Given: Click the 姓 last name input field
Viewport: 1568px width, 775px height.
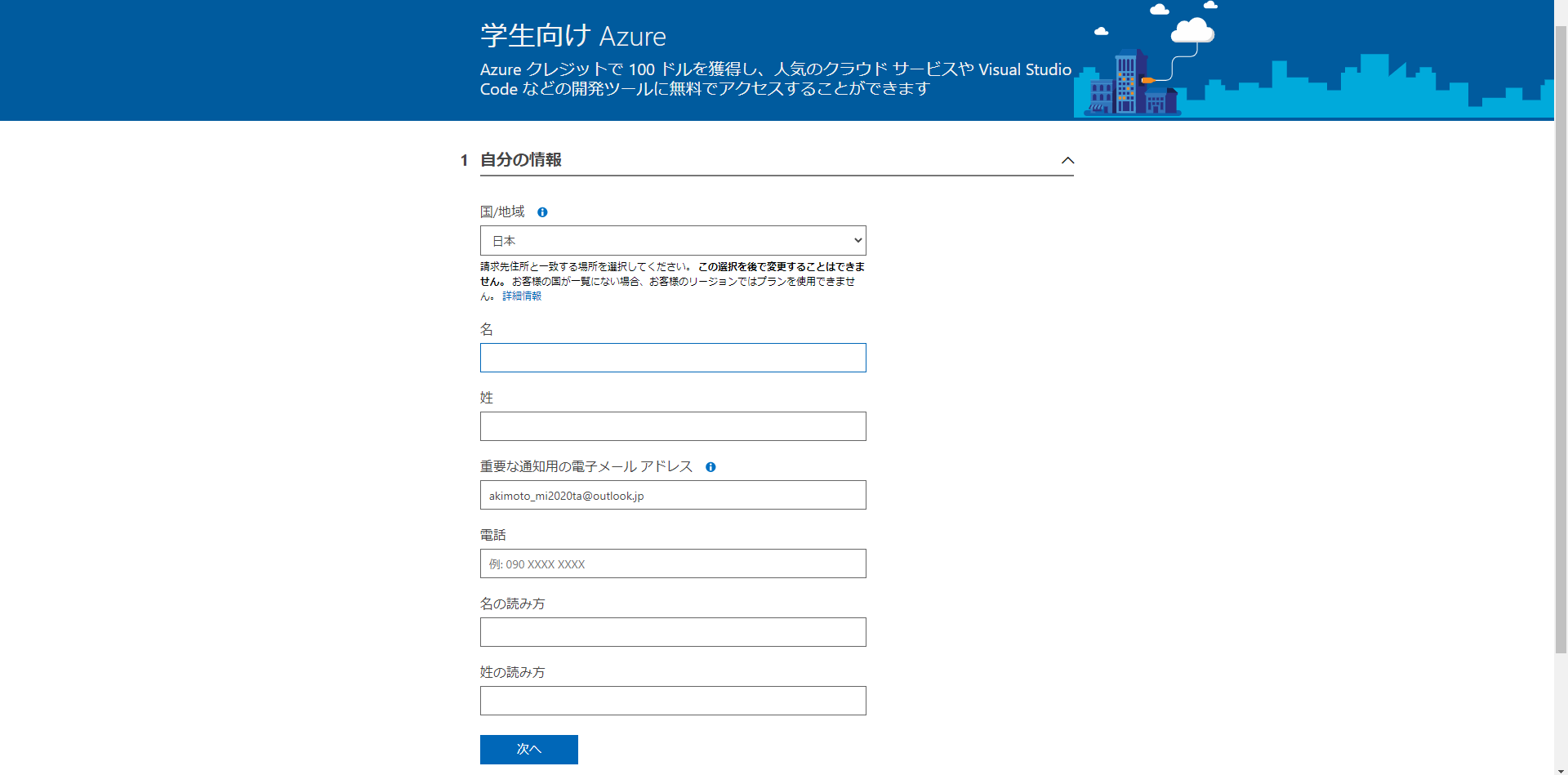Looking at the screenshot, I should (673, 426).
